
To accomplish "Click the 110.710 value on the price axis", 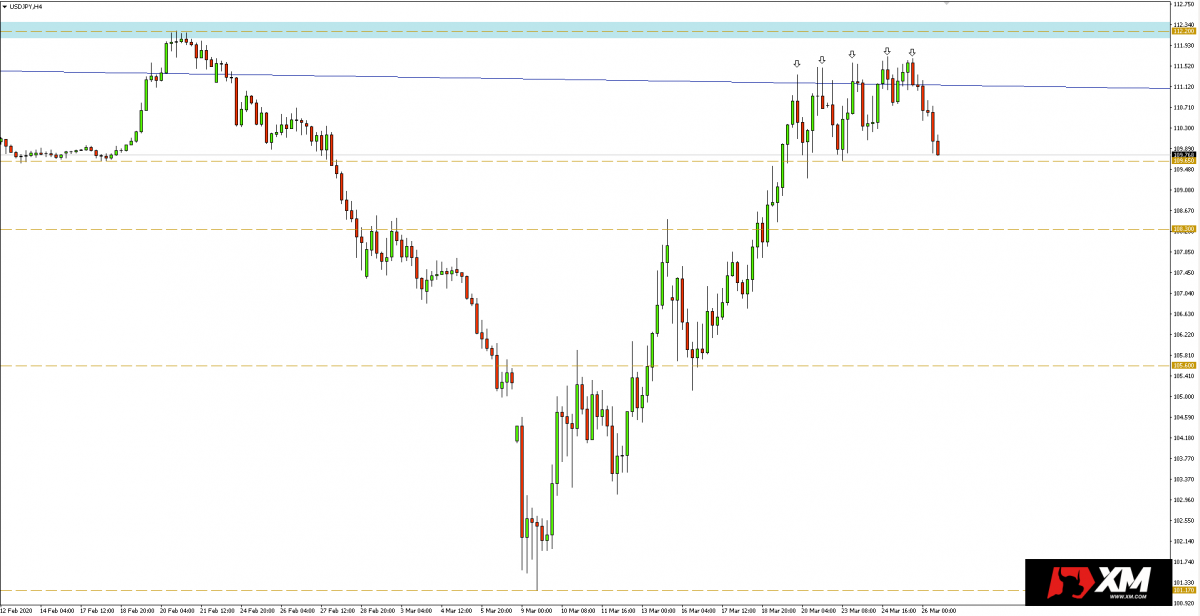I will tap(1185, 107).
